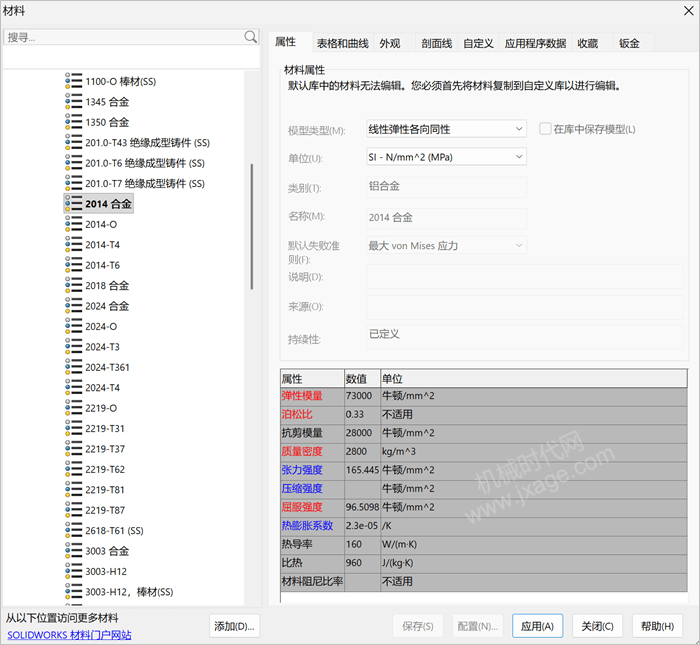Click icon beside 201.0-T43 绝缘成型铸件 (SS)
The height and width of the screenshot is (645, 700).
(74, 142)
